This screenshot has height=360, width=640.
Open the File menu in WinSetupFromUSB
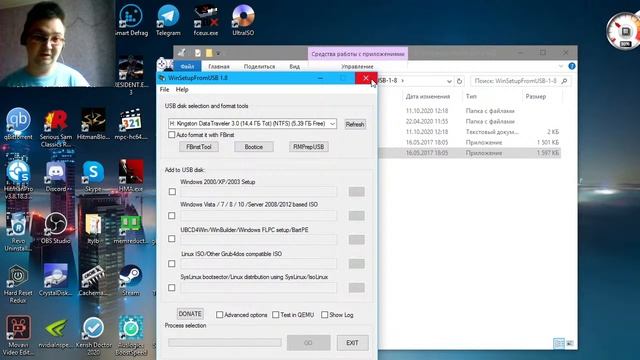coord(164,89)
